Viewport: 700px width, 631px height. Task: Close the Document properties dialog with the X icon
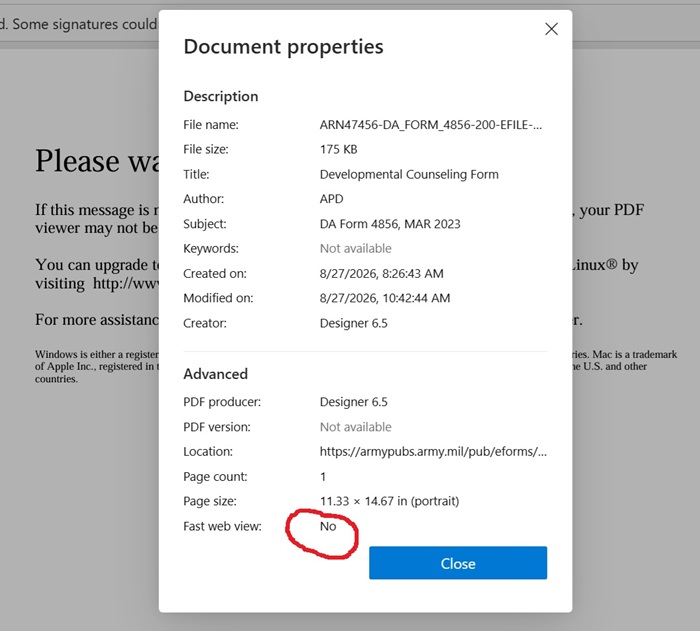[x=551, y=29]
